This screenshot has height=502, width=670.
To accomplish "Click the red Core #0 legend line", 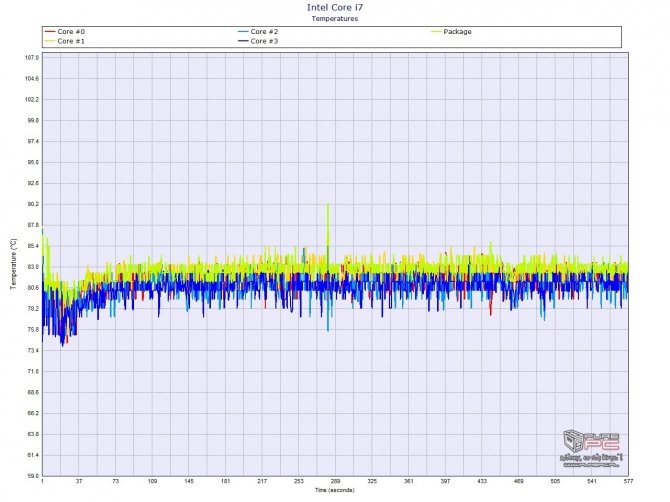I will 50,32.
